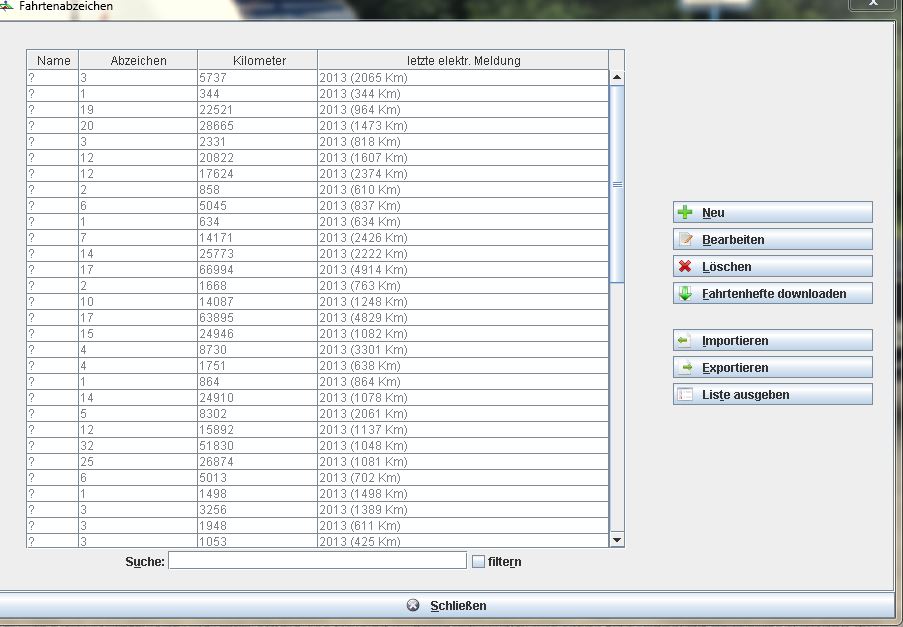The height and width of the screenshot is (627, 903).
Task: Click the Exportieren arrow icon
Action: [x=685, y=368]
